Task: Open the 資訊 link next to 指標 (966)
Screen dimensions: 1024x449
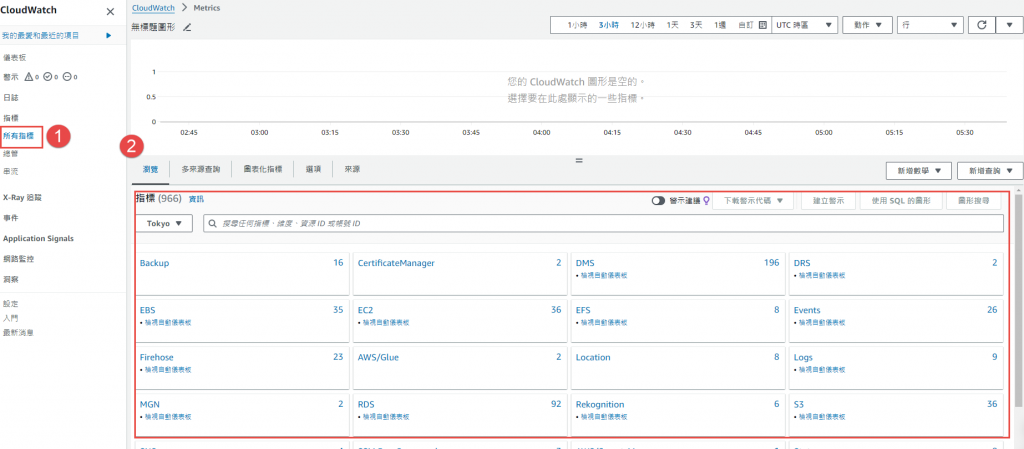Action: click(x=196, y=198)
